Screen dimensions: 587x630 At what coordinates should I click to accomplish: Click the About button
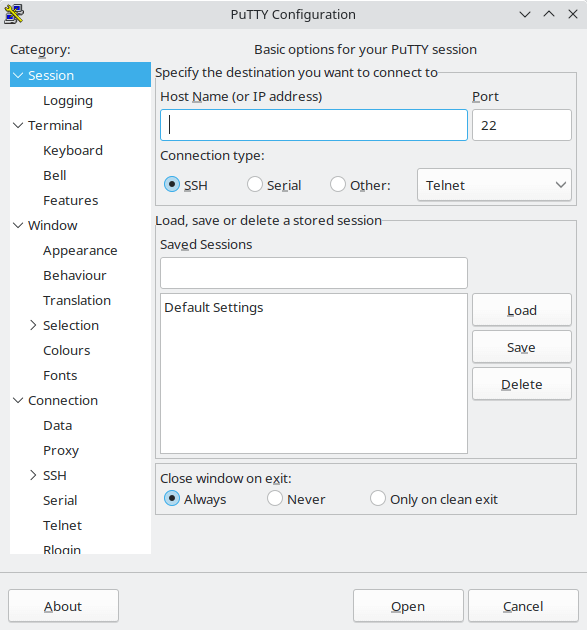pos(63,606)
